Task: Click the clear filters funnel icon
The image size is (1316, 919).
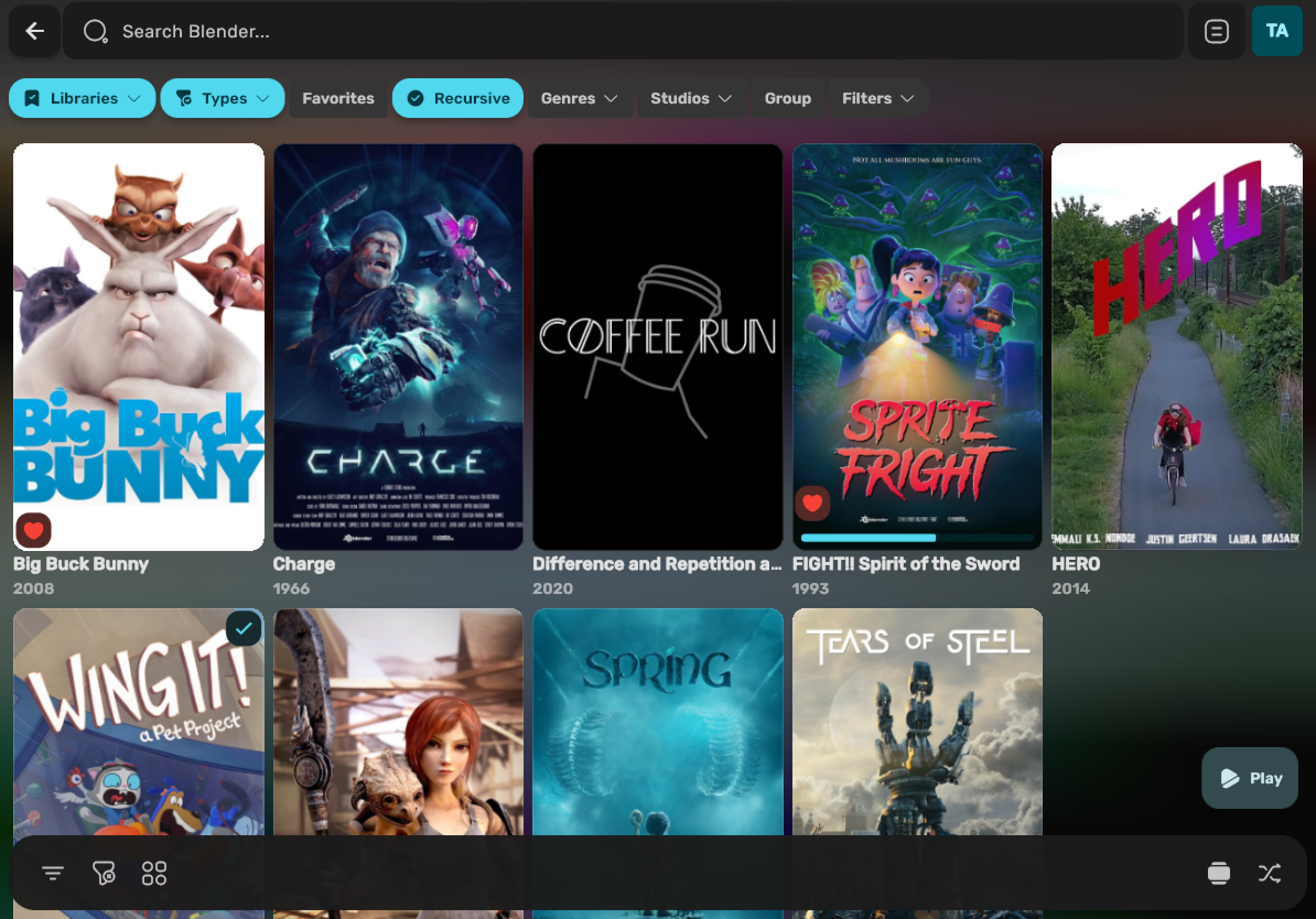Action: (x=104, y=873)
